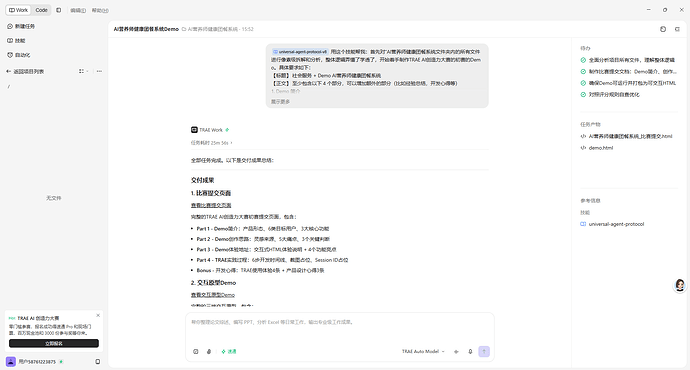This screenshot has width=690, height=370.
Task: Open the 自动化 automation page
Action: click(x=19, y=55)
